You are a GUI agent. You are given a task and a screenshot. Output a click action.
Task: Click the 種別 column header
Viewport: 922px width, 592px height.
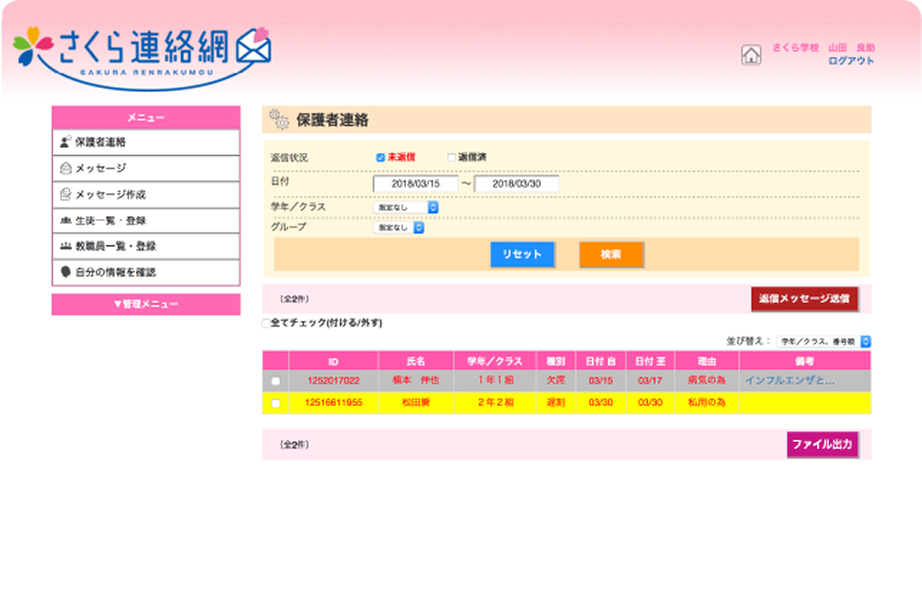[556, 361]
